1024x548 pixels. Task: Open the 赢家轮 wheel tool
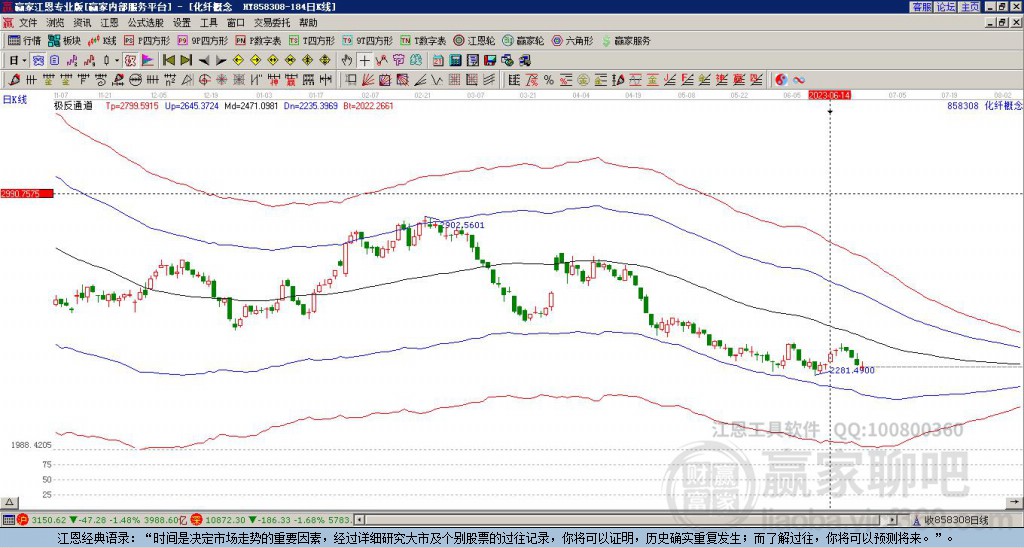(x=523, y=40)
